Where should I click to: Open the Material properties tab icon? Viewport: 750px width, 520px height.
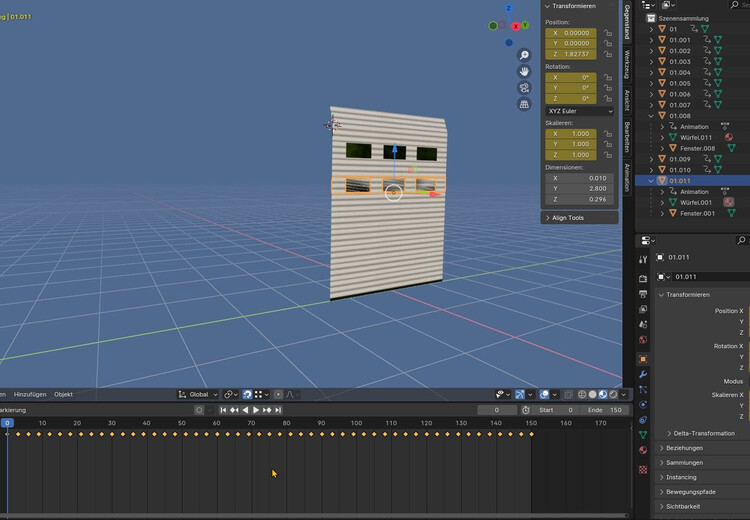pos(643,450)
